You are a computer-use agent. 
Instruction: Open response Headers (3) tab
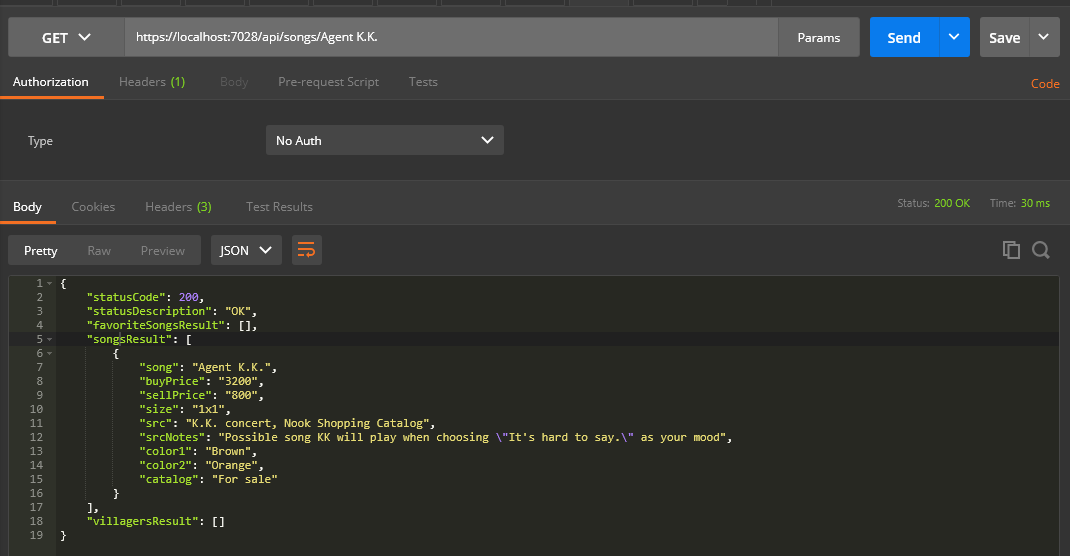[178, 207]
